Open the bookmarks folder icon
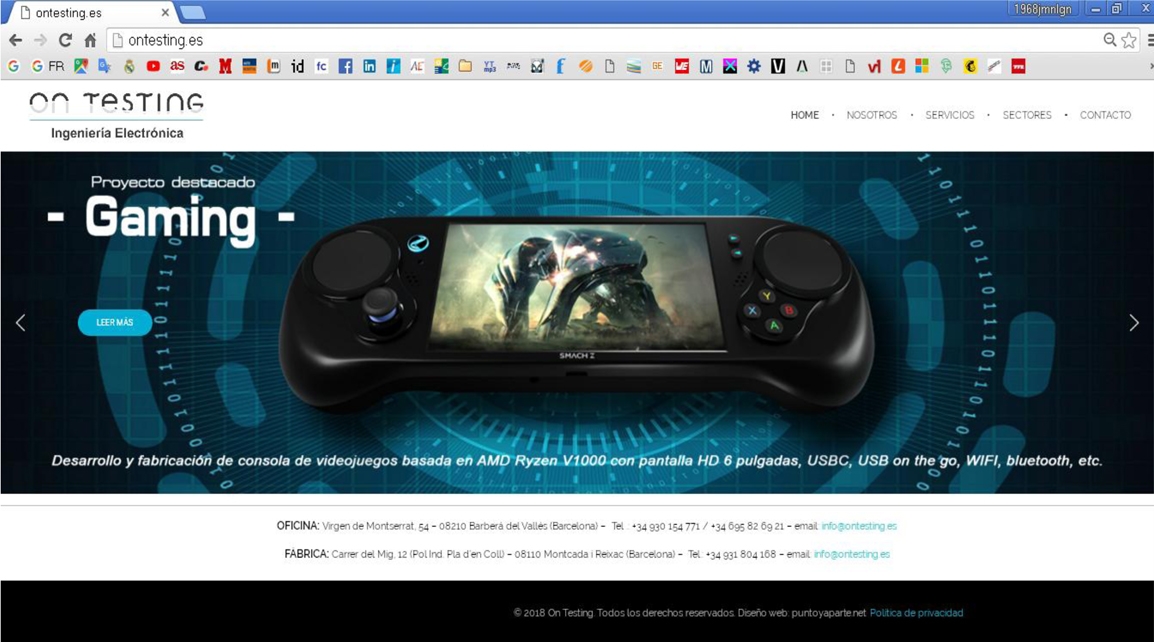This screenshot has width=1154, height=642. (465, 66)
